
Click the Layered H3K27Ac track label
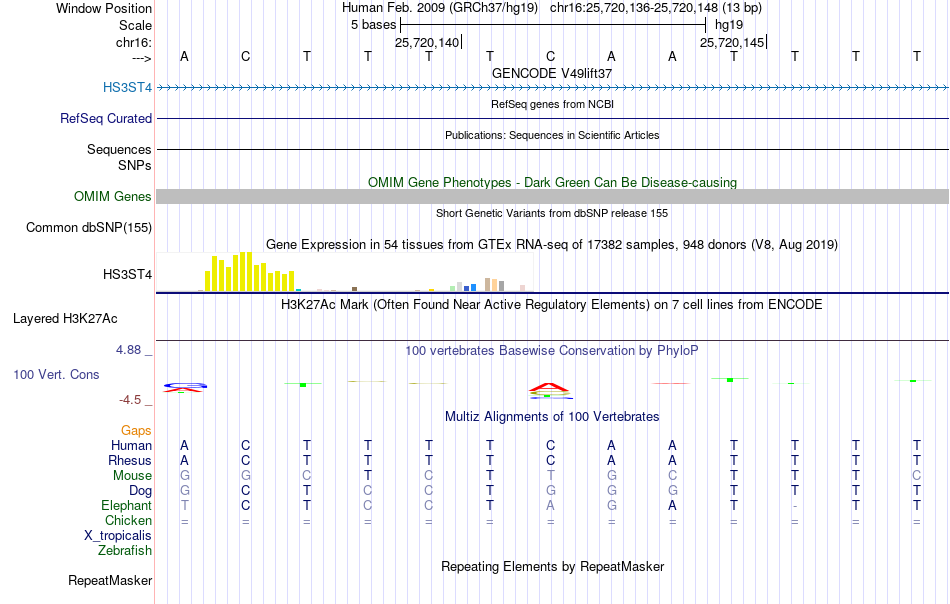(65, 319)
